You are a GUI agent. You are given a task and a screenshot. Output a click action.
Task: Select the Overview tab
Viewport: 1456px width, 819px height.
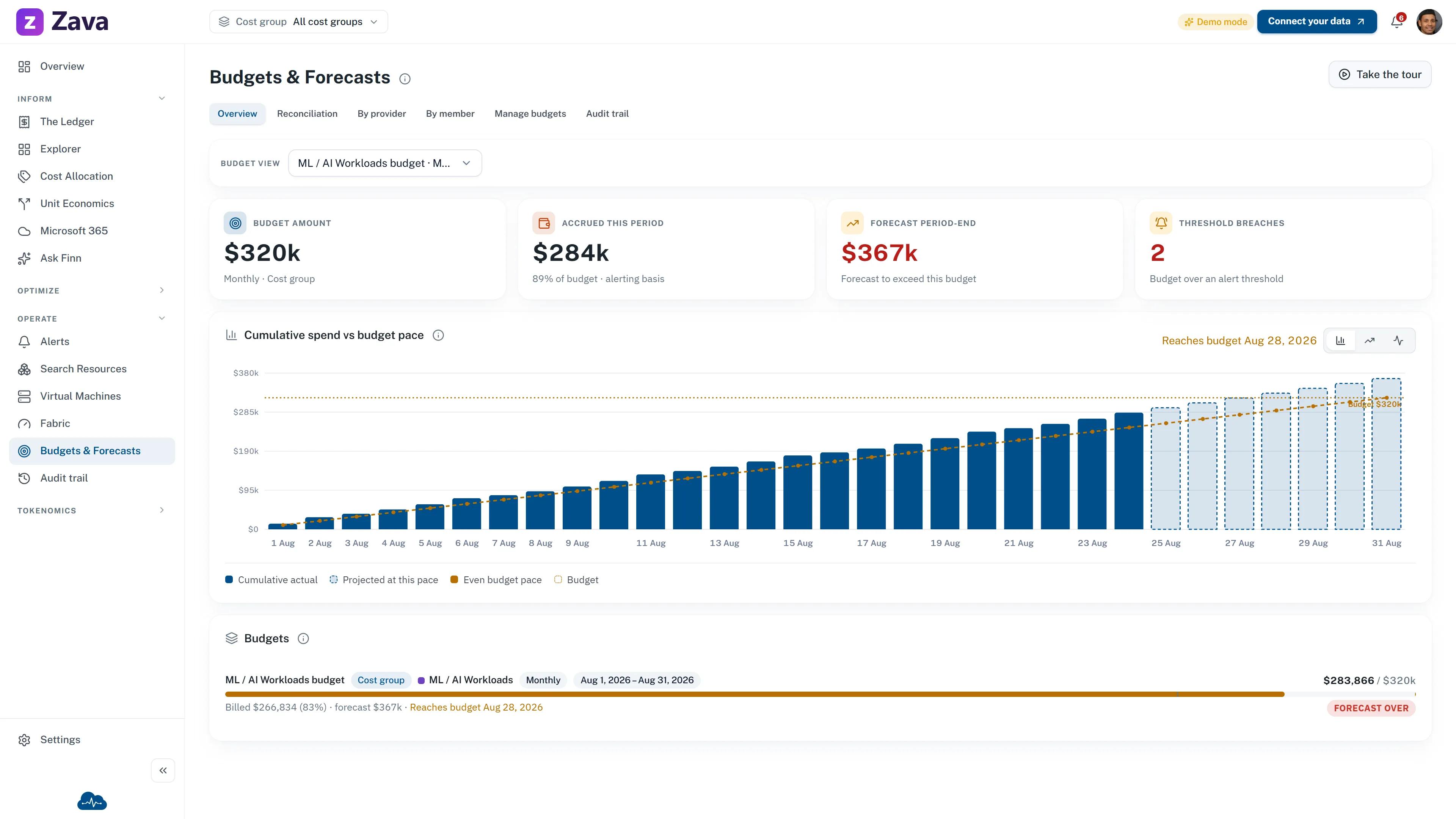[x=237, y=114]
